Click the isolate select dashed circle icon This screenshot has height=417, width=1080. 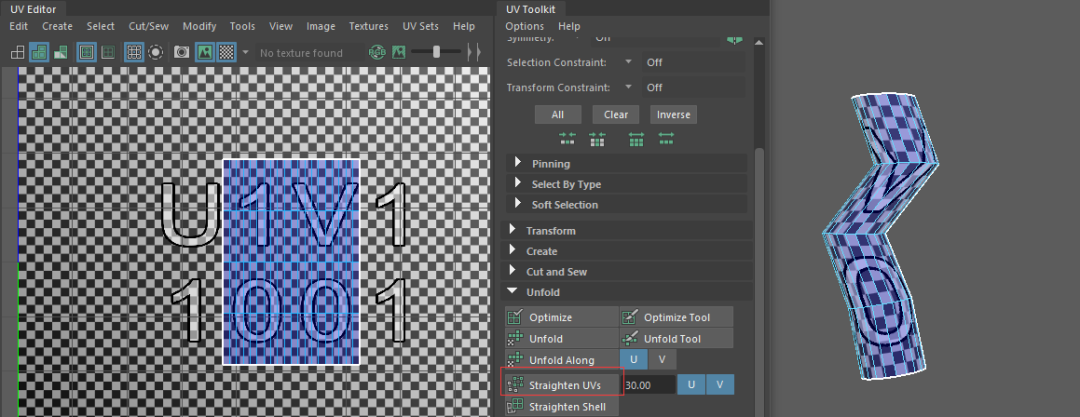(x=156, y=52)
